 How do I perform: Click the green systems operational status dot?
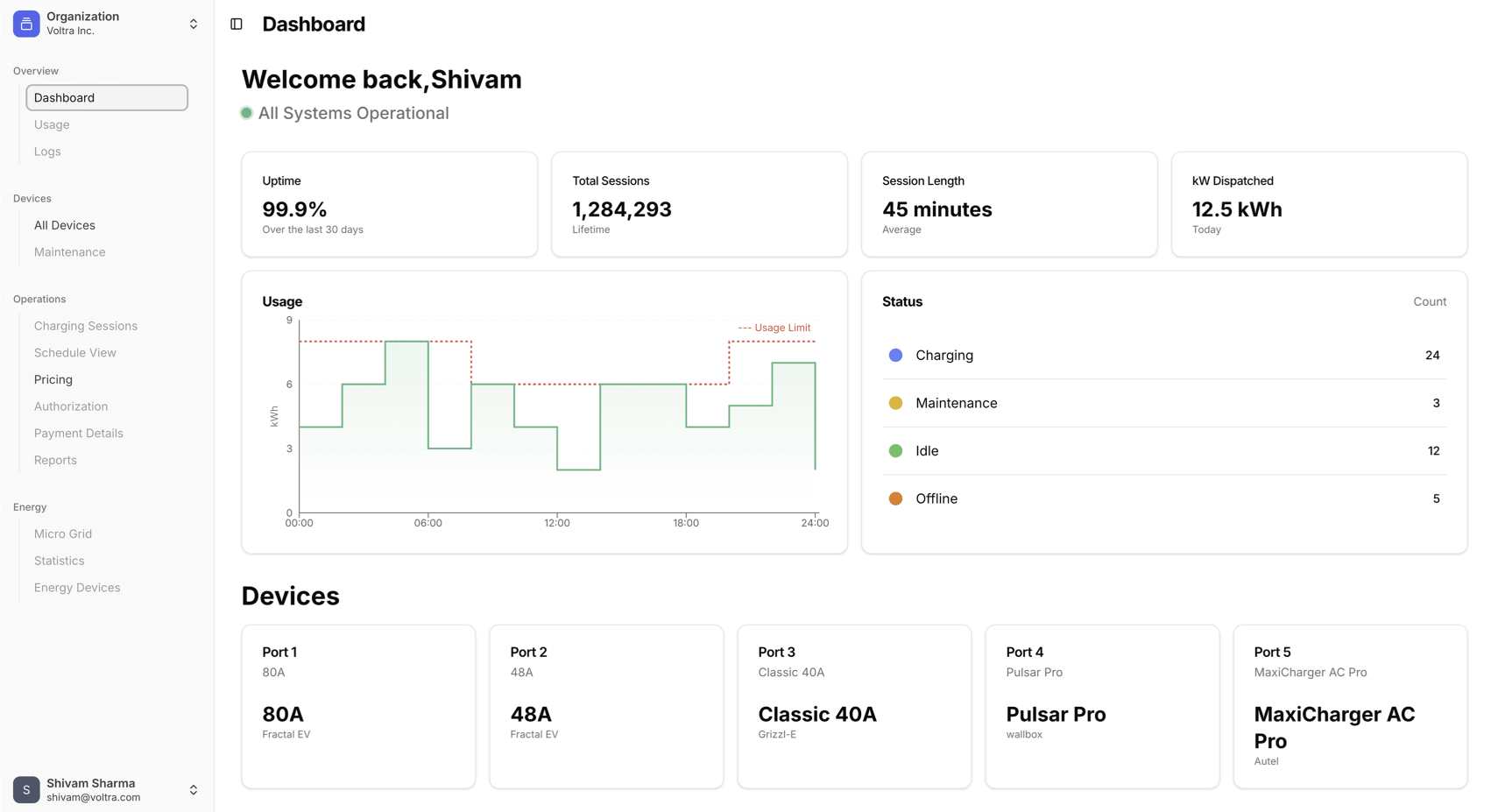tap(247, 113)
